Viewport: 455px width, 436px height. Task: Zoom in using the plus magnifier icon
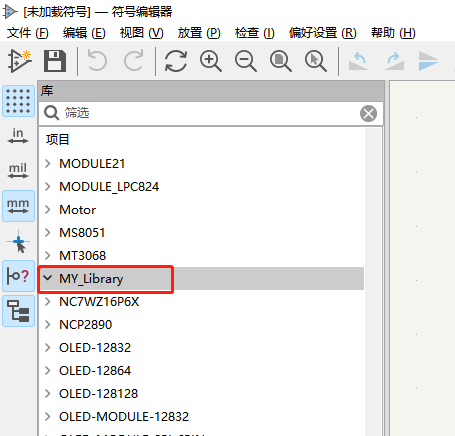(x=211, y=61)
